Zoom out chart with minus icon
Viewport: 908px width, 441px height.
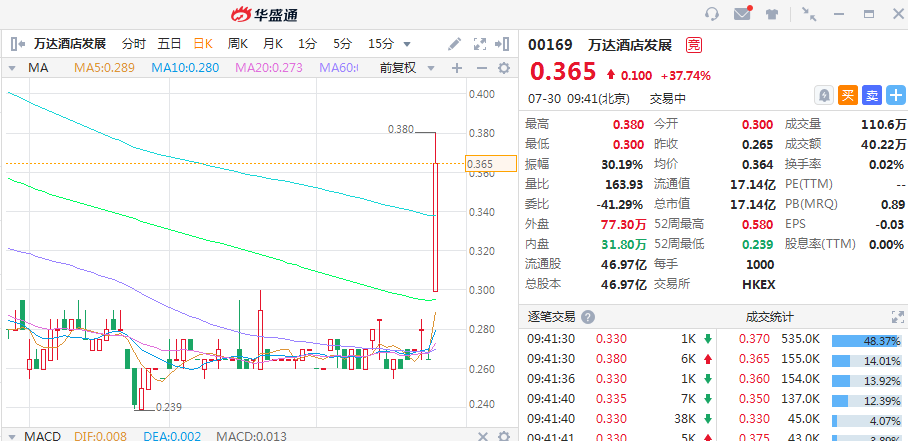[x=481, y=68]
